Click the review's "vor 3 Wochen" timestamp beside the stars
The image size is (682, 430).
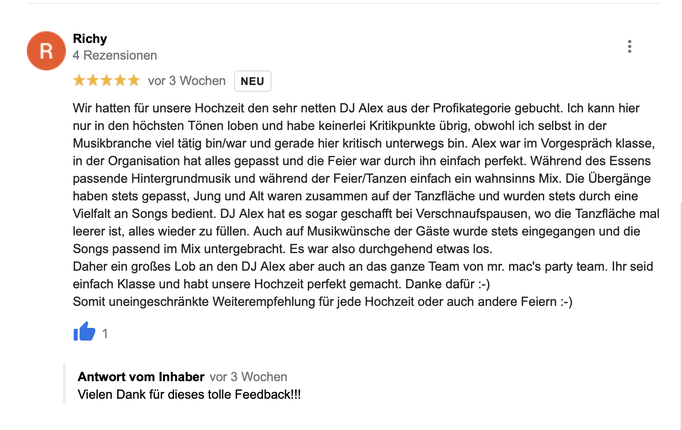click(187, 81)
